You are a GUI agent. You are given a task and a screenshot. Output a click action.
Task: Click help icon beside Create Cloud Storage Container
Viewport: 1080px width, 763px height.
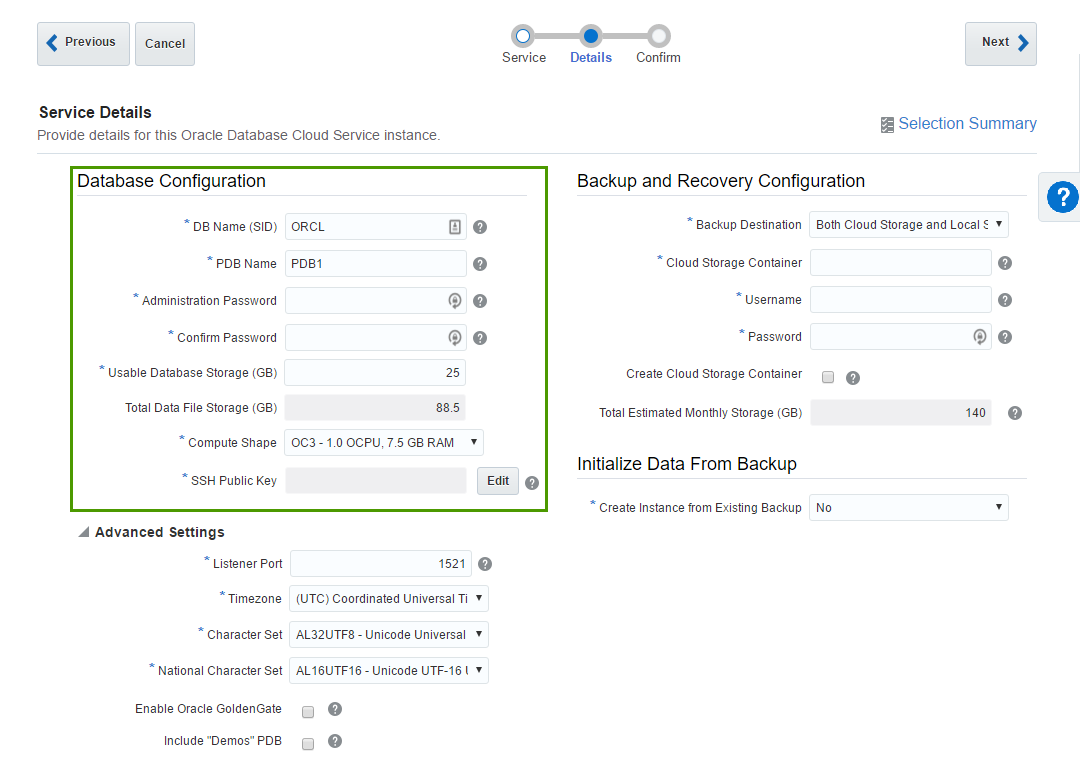tap(853, 378)
